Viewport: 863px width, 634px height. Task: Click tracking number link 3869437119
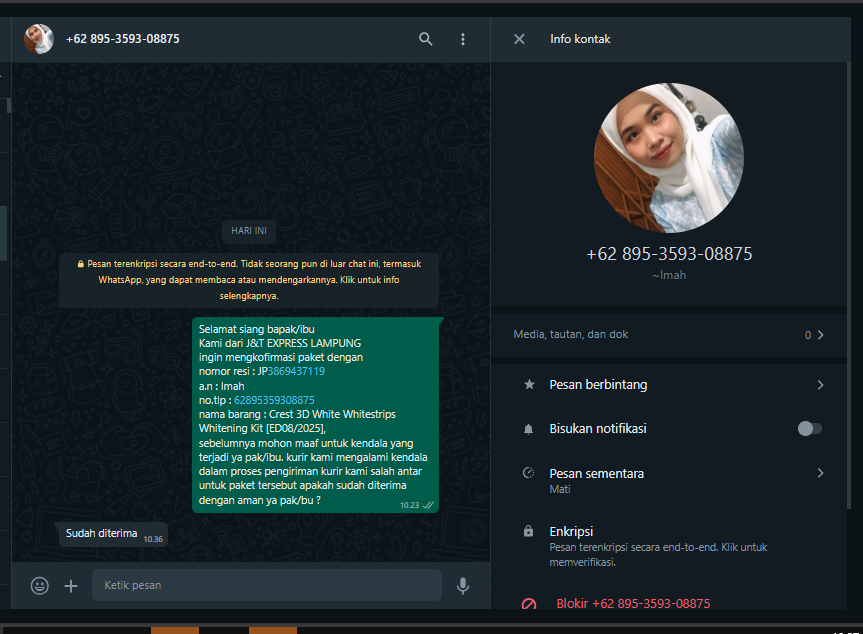point(296,371)
